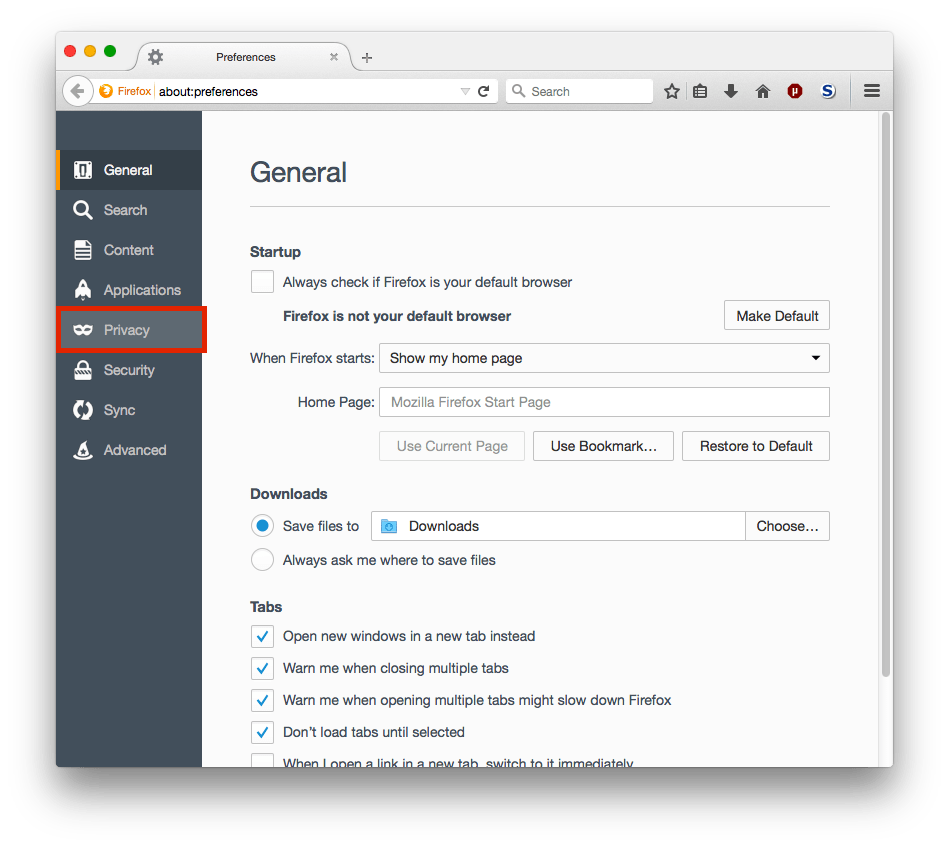This screenshot has height=847, width=949.
Task: Open the hamburger menu
Action: coord(872,91)
